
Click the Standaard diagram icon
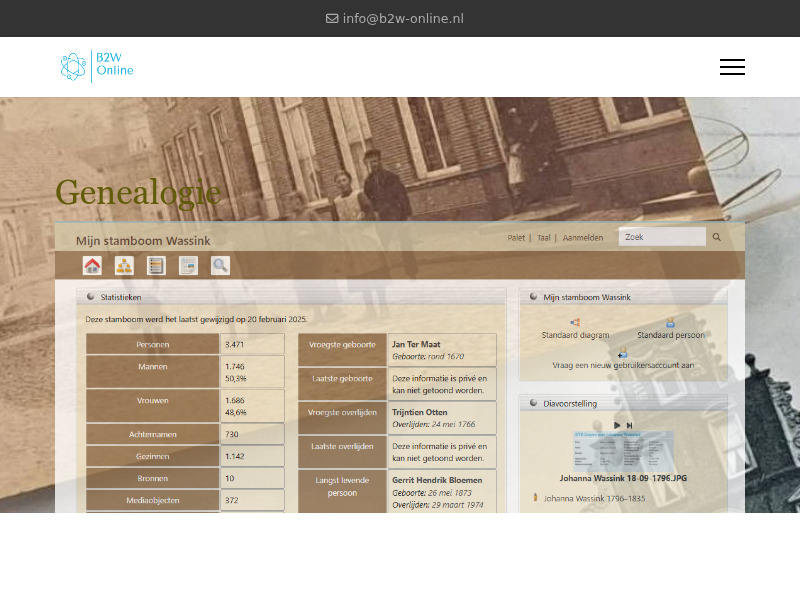575,321
